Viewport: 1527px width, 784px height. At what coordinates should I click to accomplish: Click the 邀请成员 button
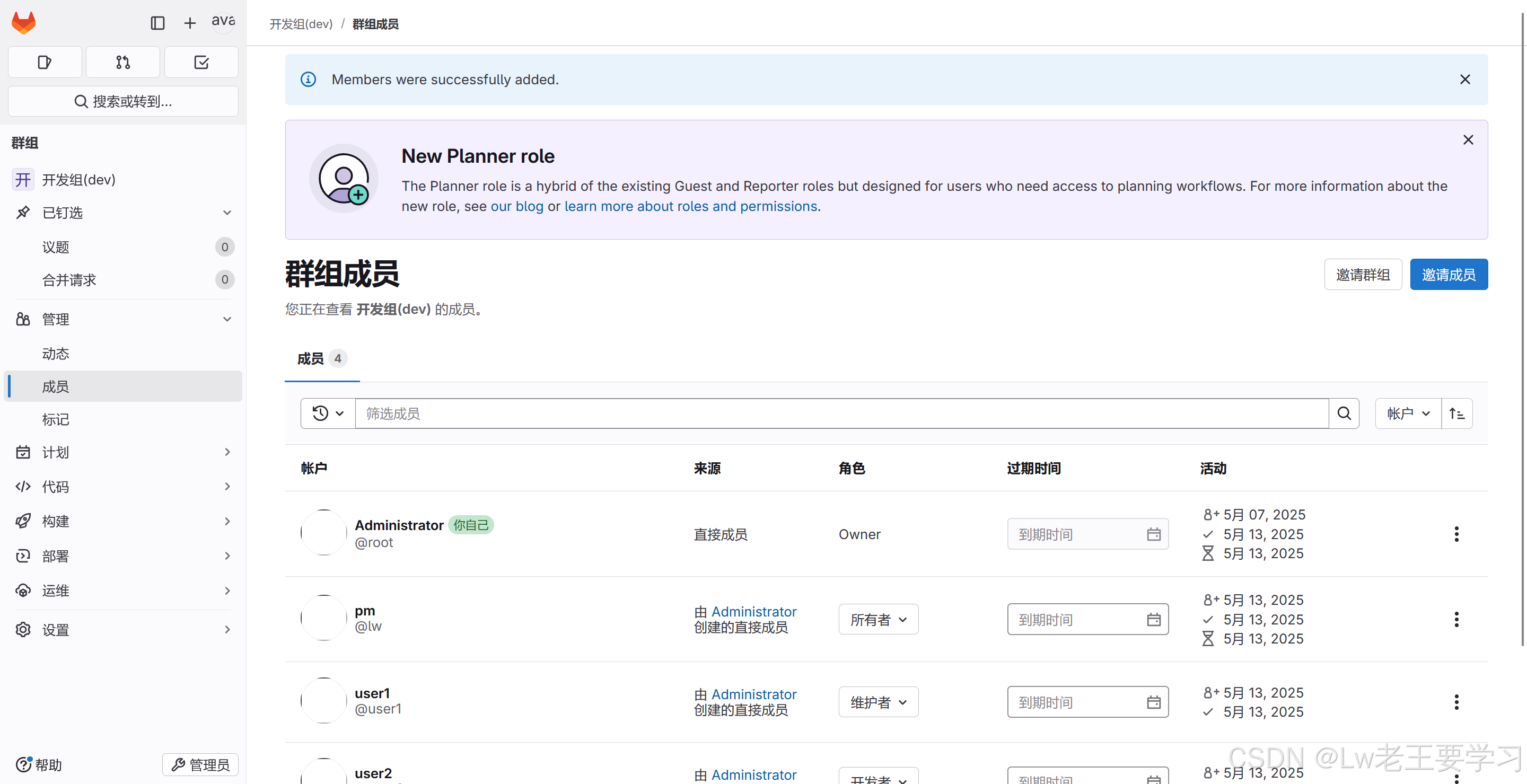1448,275
